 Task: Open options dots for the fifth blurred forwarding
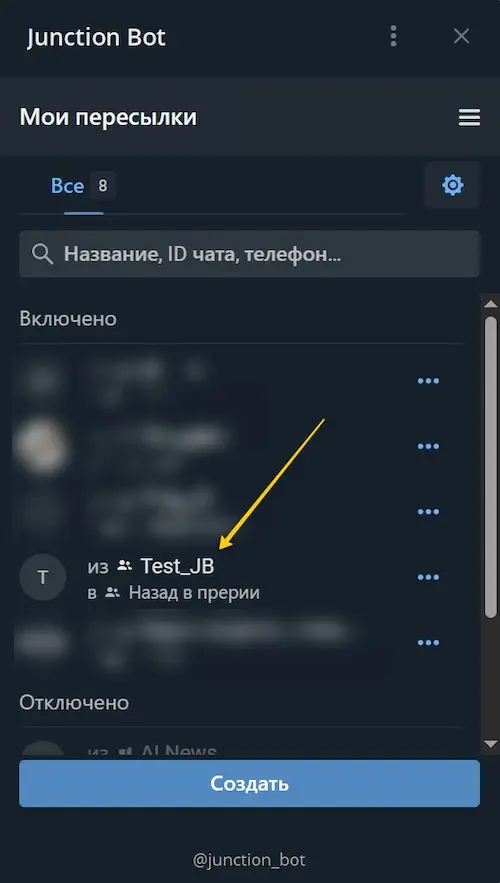tap(428, 642)
